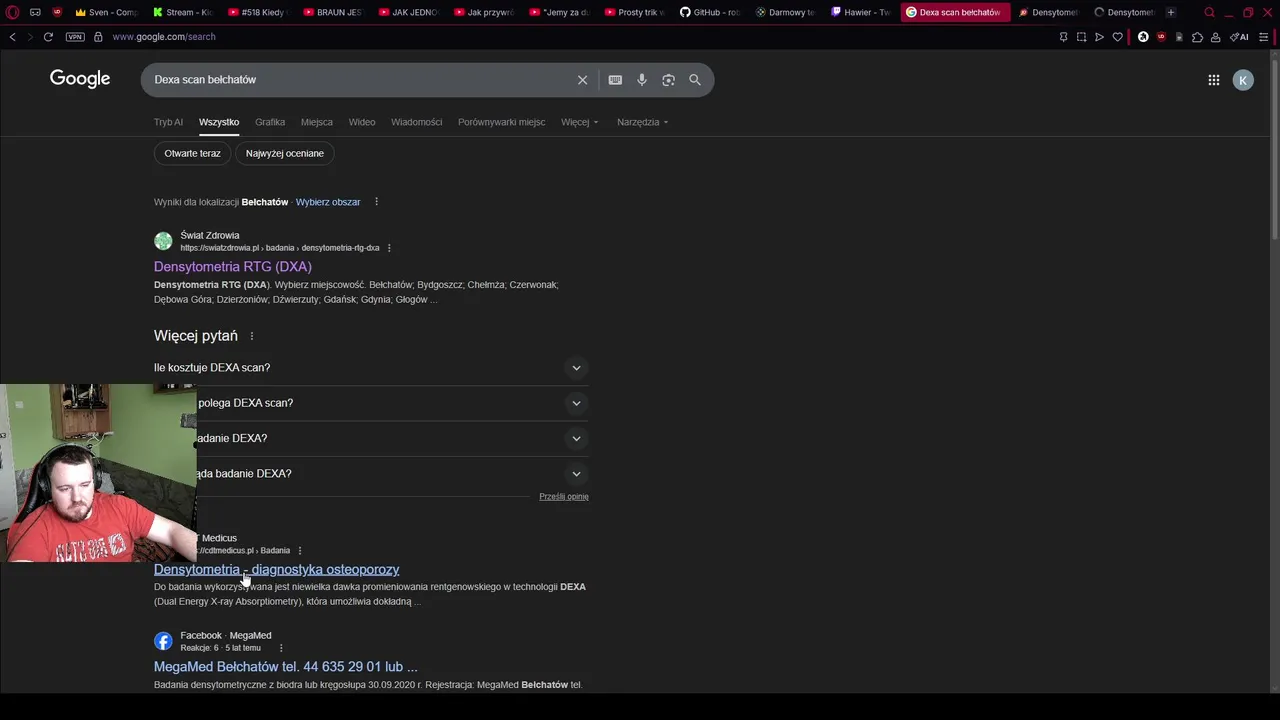Toggle the Najwyżej oceniane filter chip
1280x720 pixels.
285,153
